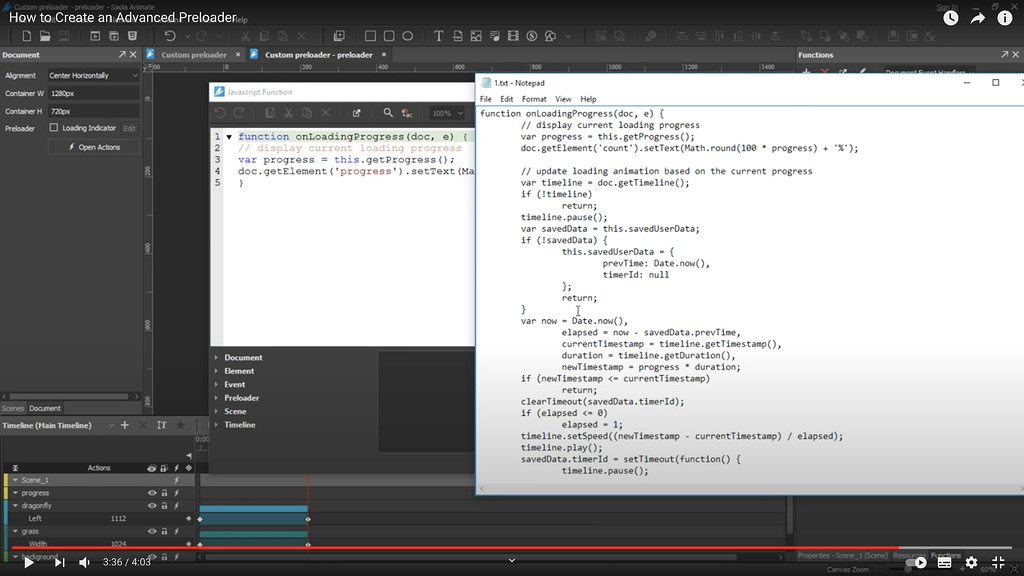Image resolution: width=1024 pixels, height=576 pixels.
Task: Open the YouTube player settings gear
Action: tap(970, 562)
